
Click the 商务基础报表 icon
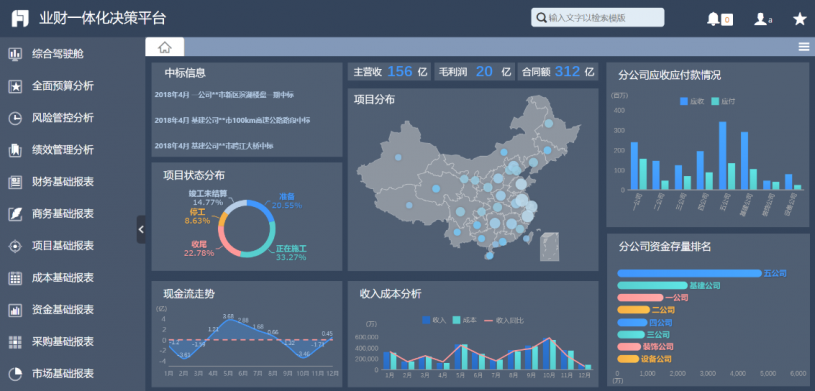16,214
